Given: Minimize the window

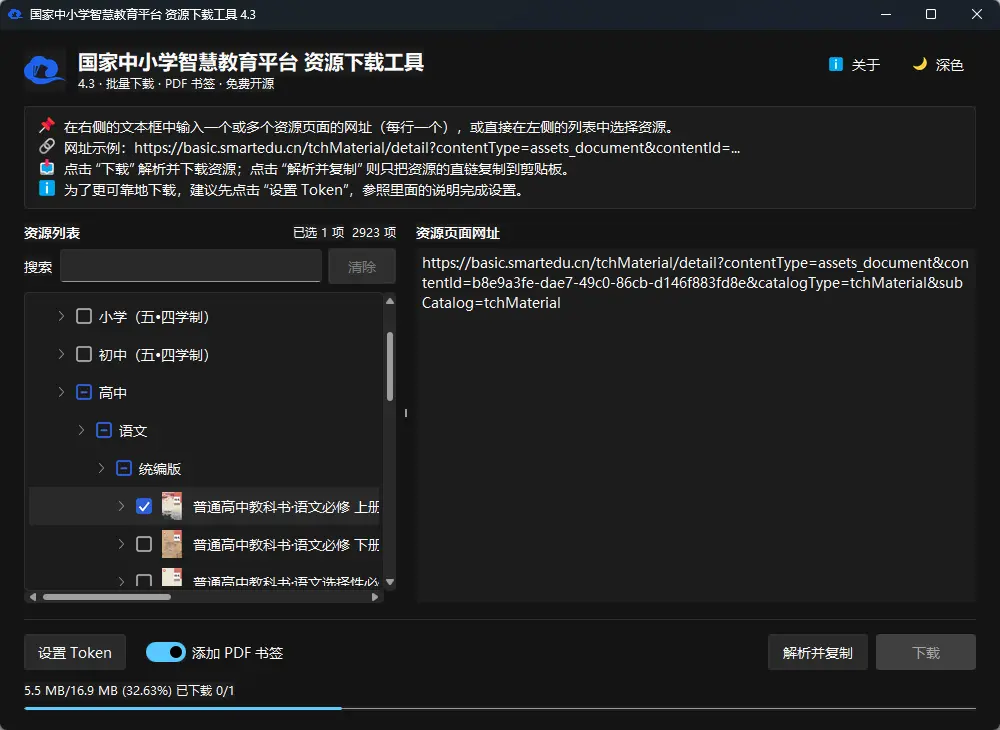Looking at the screenshot, I should coord(886,14).
